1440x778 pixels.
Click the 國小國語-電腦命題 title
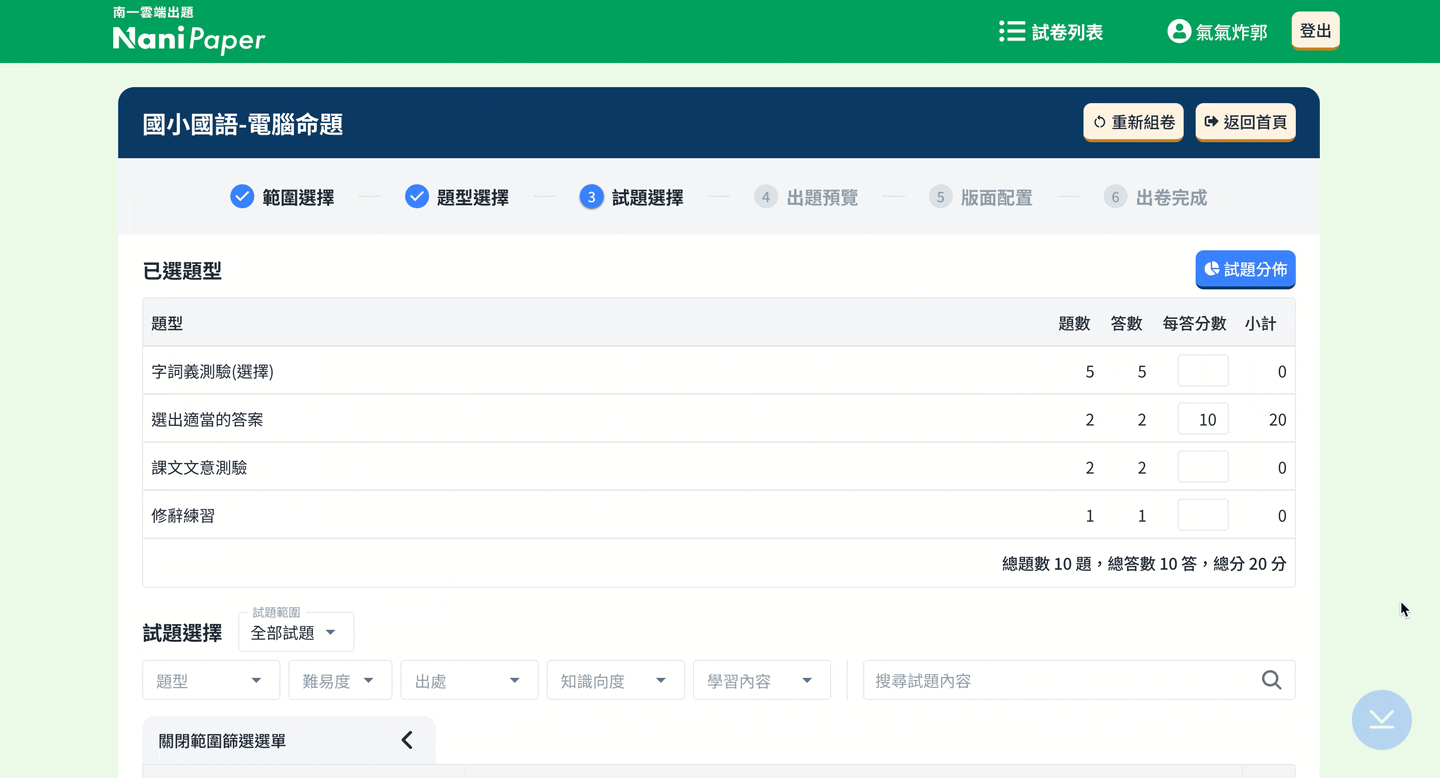click(243, 124)
